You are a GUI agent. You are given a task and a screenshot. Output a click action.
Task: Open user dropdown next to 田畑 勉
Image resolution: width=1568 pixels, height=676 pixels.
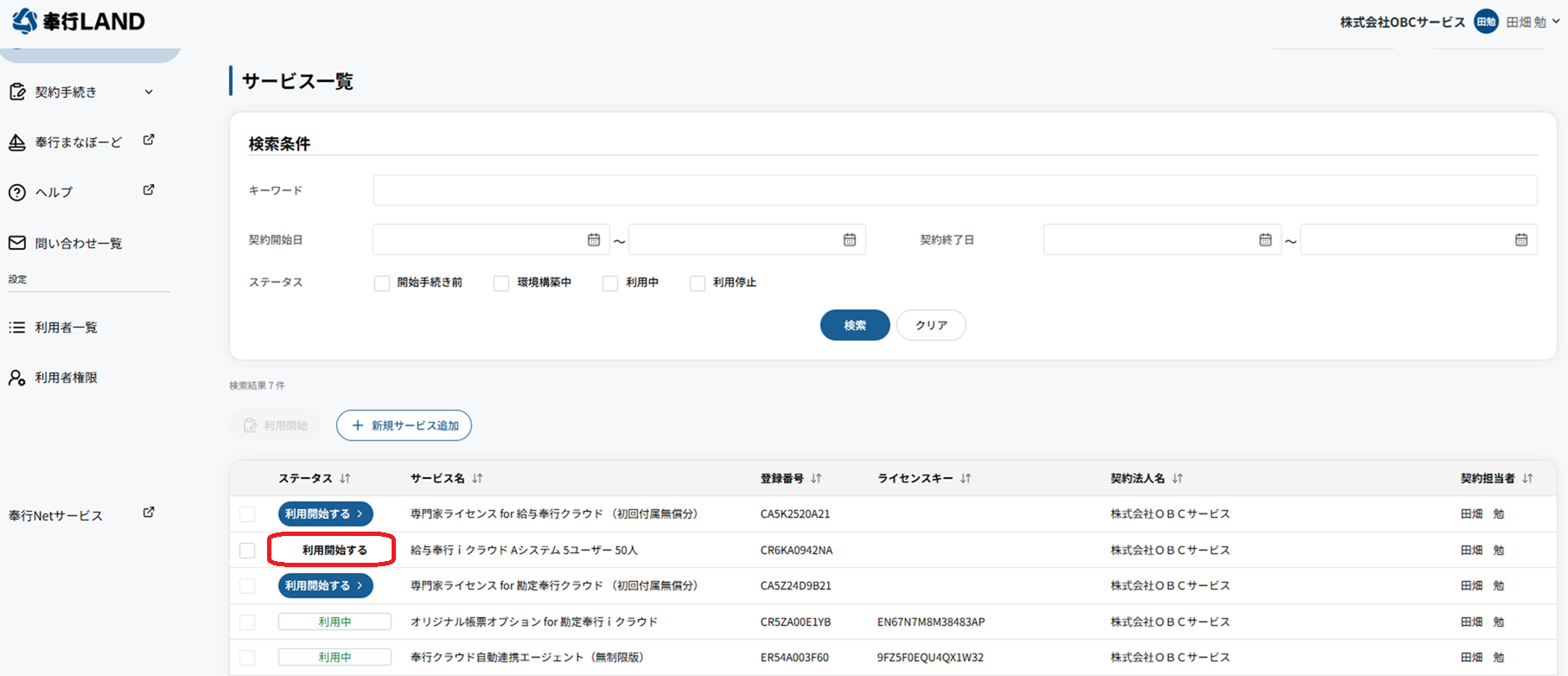point(1556,22)
